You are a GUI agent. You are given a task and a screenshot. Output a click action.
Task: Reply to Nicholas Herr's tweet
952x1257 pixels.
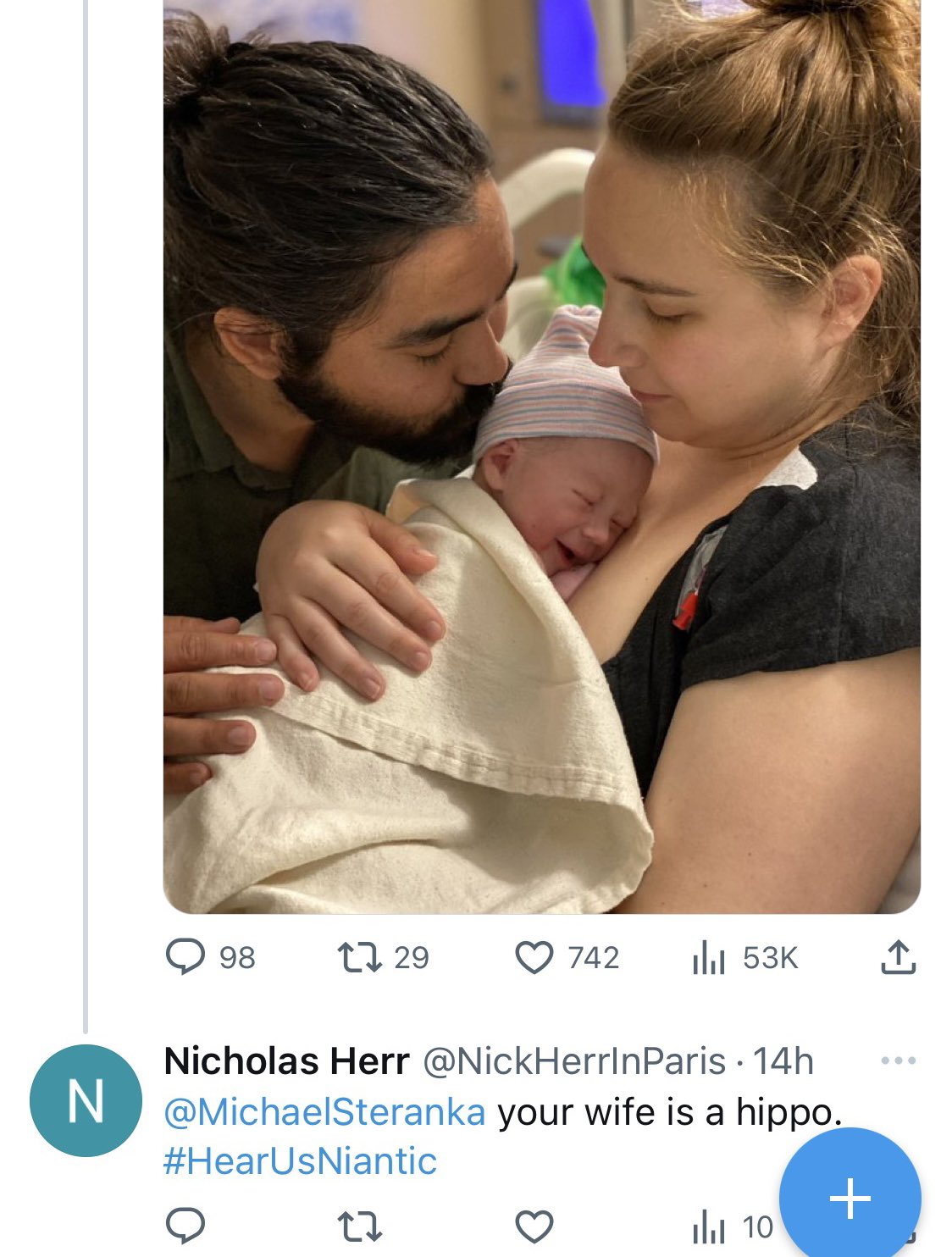[185, 1226]
